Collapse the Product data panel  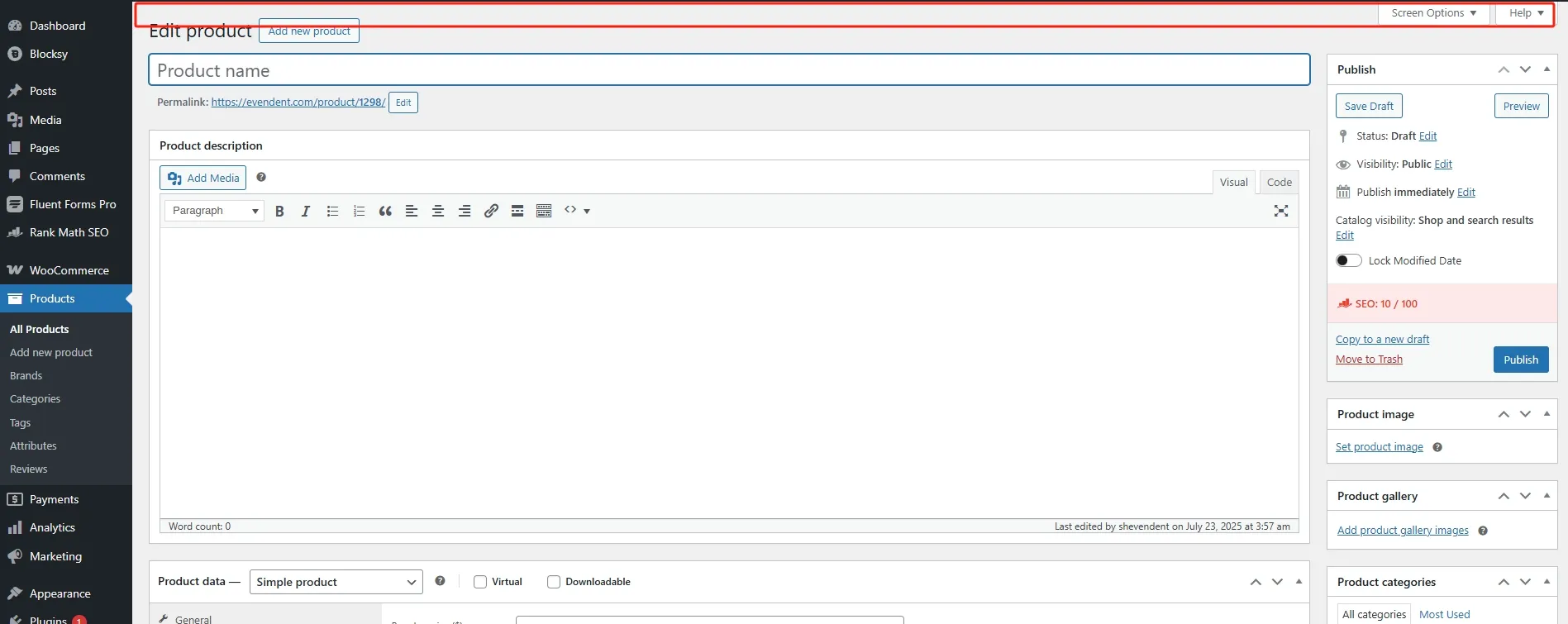point(1299,582)
